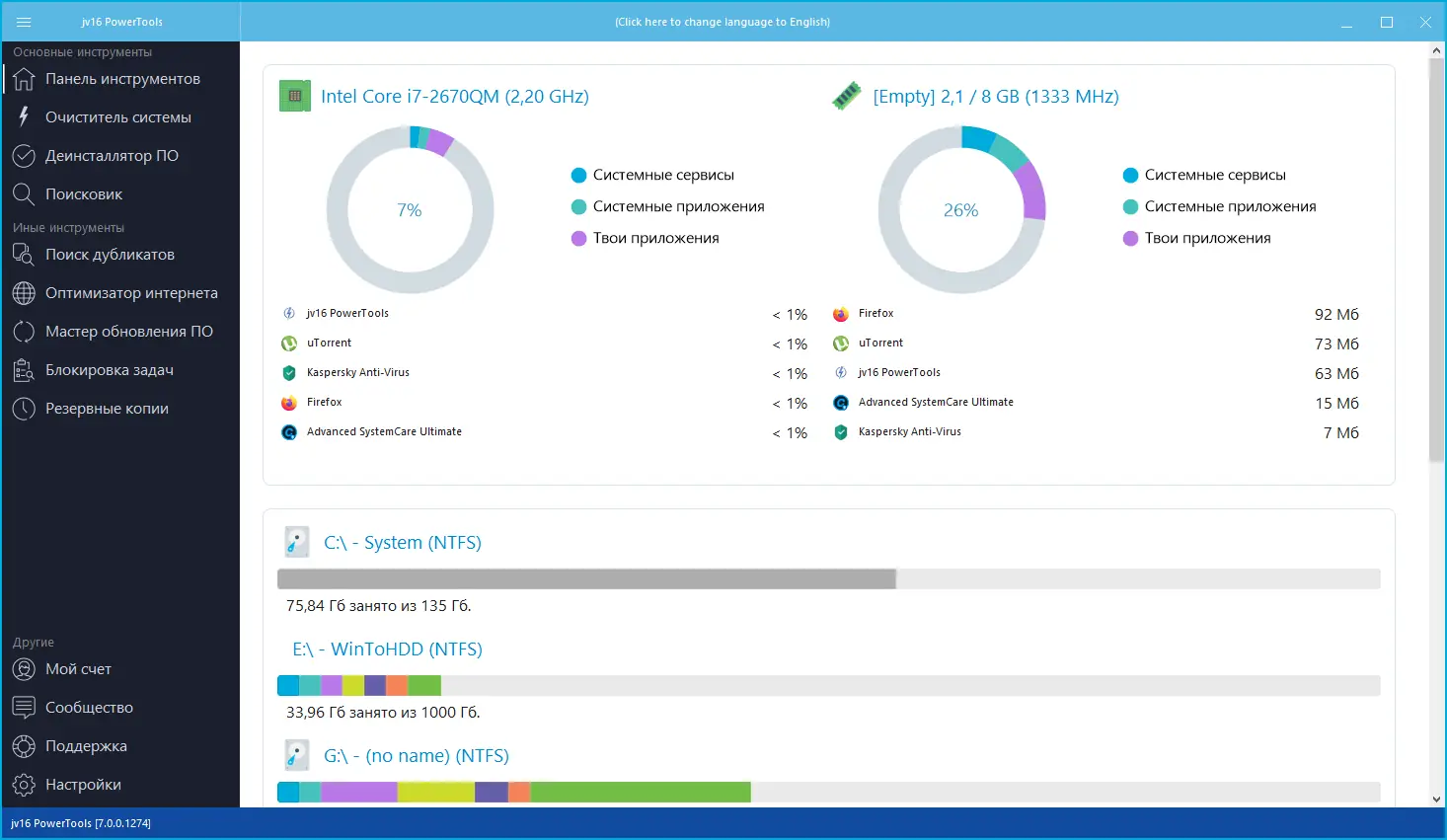This screenshot has width=1447, height=840.
Task: Click the CPU usage donut chart showing 7%
Action: pos(410,209)
